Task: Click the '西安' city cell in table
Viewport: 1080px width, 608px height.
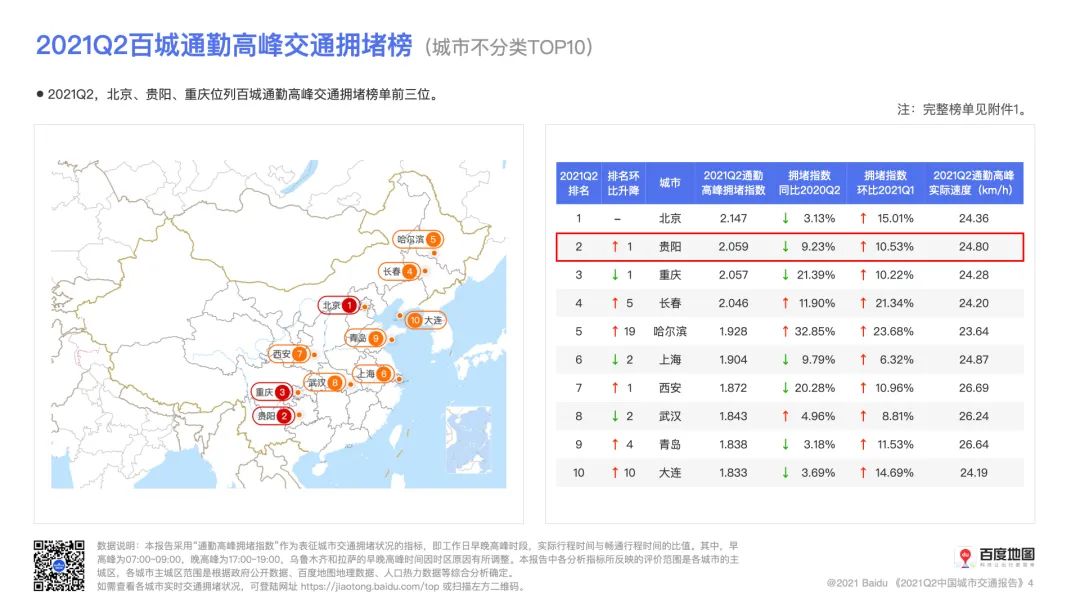Action: click(669, 388)
